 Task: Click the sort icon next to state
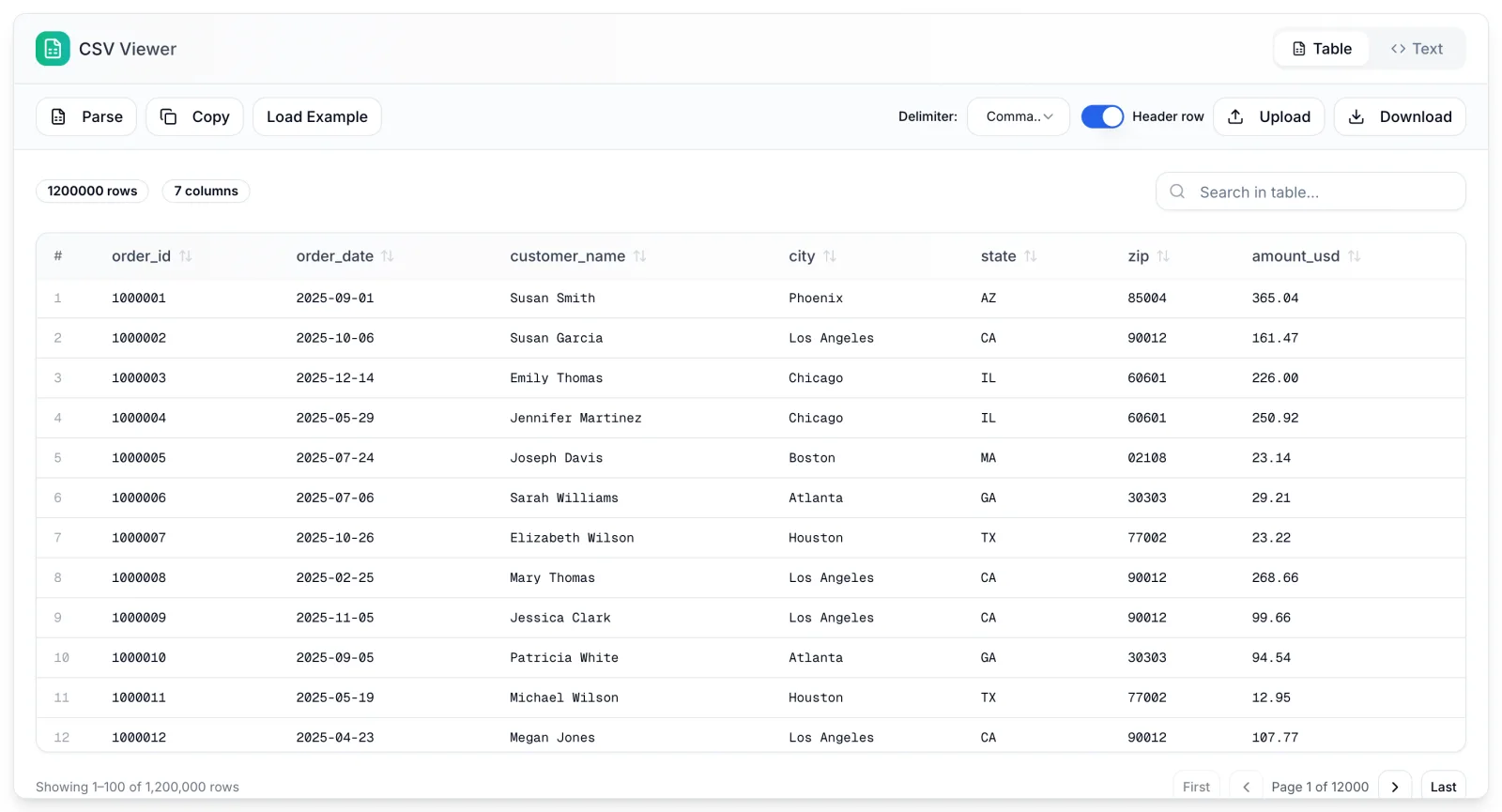tap(1031, 256)
